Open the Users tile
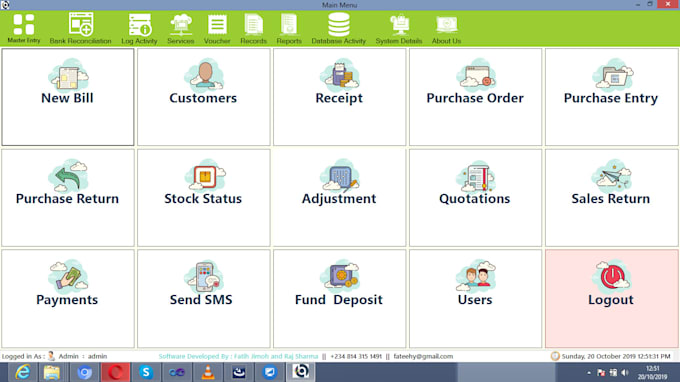680x382 pixels. pyautogui.click(x=475, y=298)
